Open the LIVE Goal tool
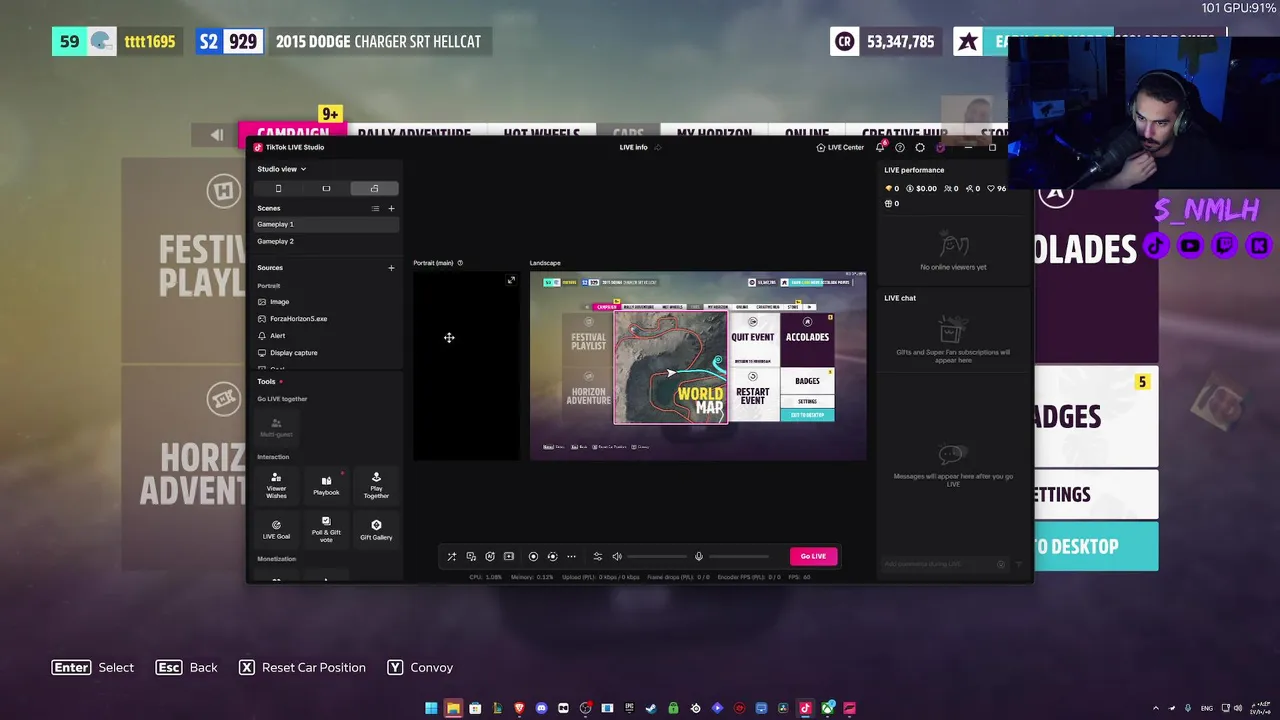This screenshot has height=720, width=1280. [276, 529]
